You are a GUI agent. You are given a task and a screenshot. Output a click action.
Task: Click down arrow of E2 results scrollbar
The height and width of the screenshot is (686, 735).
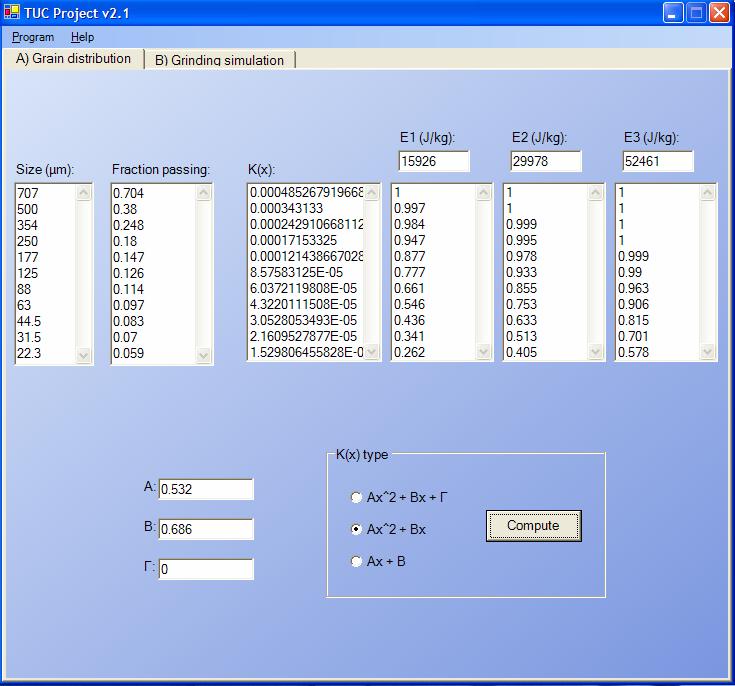(x=596, y=352)
